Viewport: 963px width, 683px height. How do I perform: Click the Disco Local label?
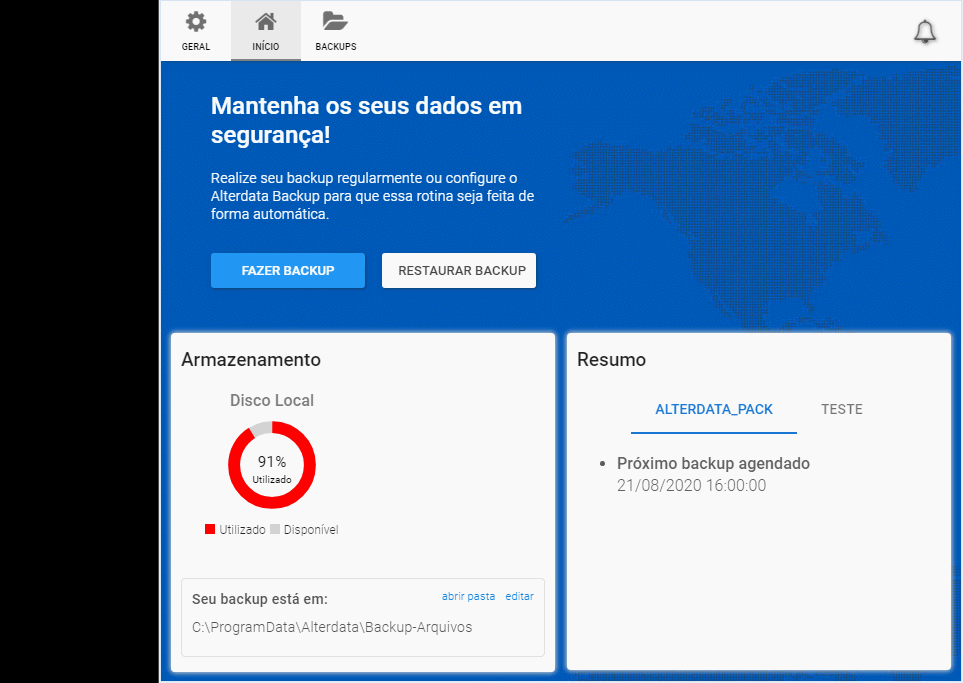(x=272, y=400)
